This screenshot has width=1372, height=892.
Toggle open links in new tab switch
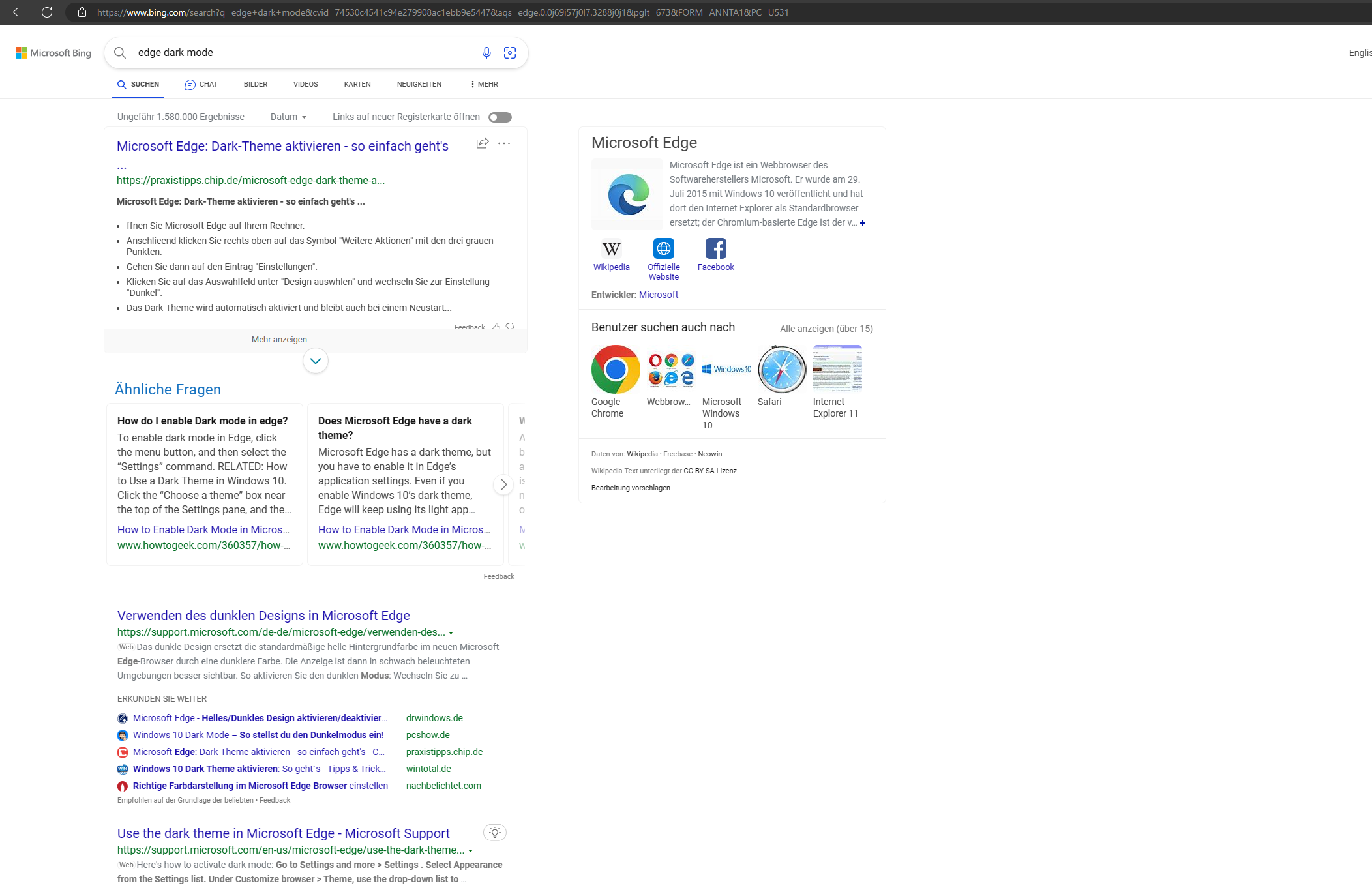tap(500, 117)
